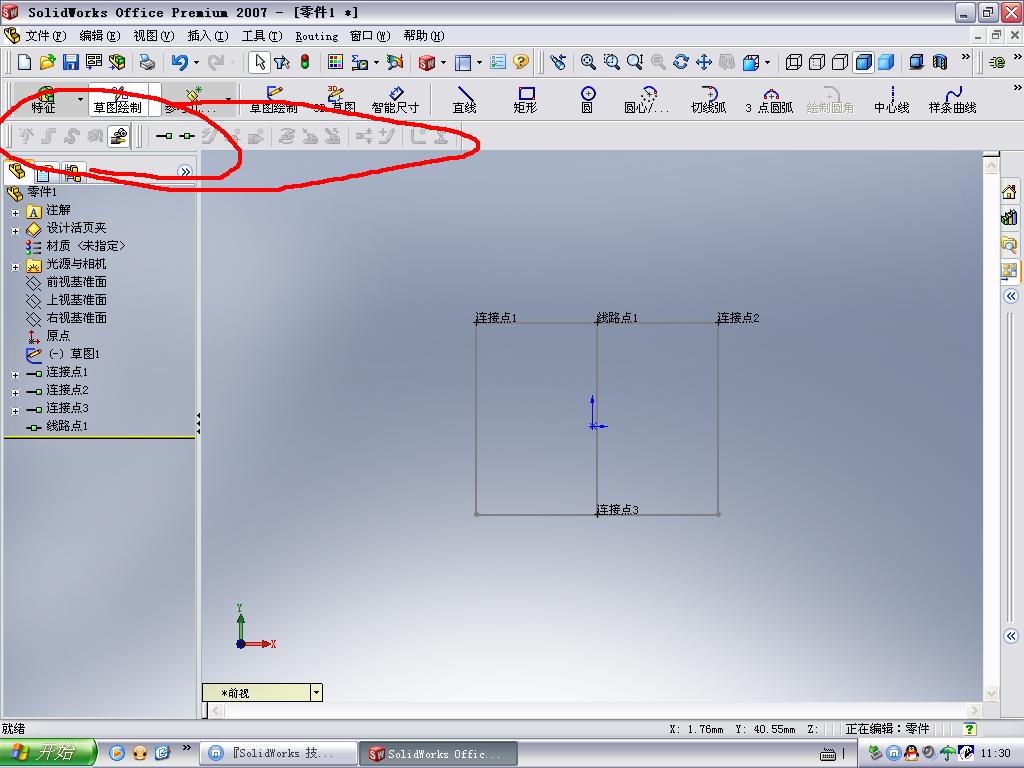Open the 工具(T) menu
Screen dimensions: 1024x768
pyautogui.click(x=262, y=36)
